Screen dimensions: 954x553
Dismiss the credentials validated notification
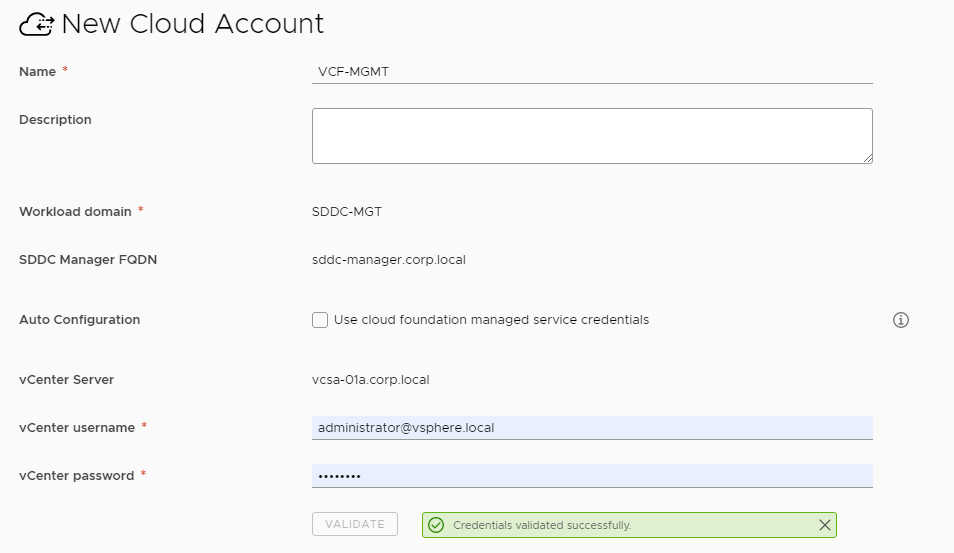point(824,525)
